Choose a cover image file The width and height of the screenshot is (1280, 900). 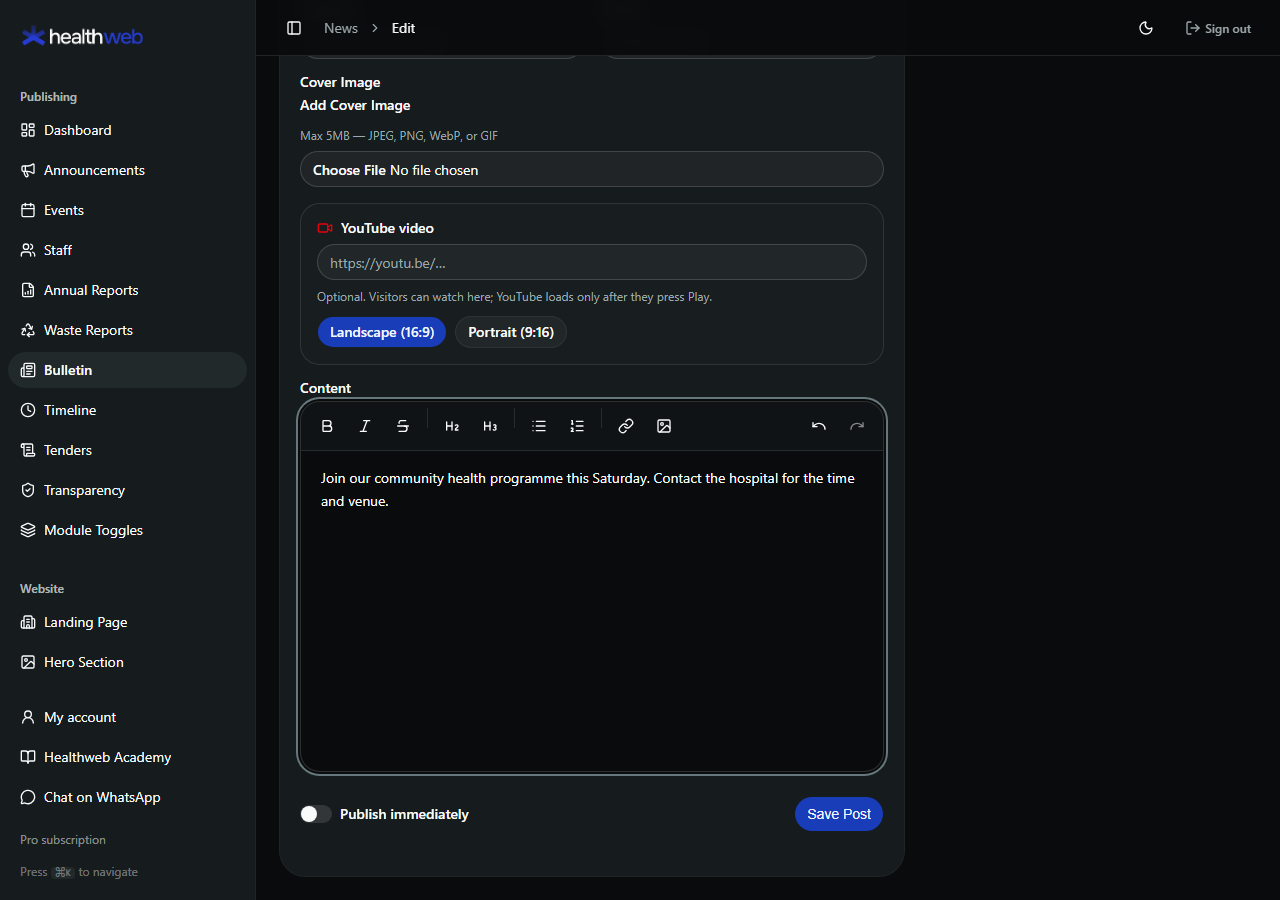(x=592, y=169)
